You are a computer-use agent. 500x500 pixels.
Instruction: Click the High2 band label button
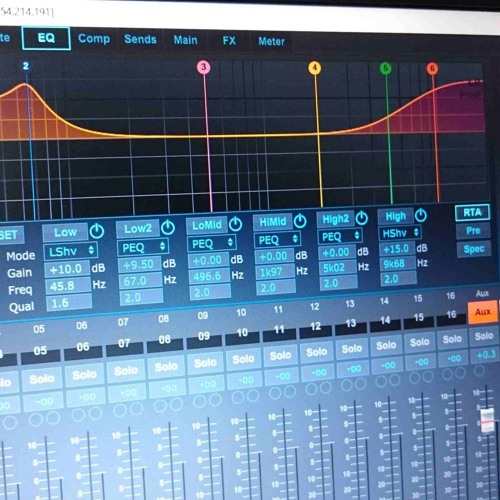point(335,219)
